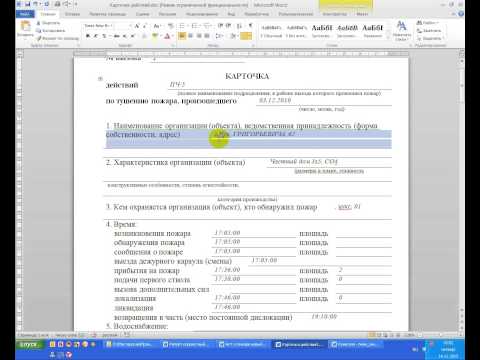Click the Bullets list icon
Image resolution: width=480 pixels, height=360 pixels.
point(183,26)
